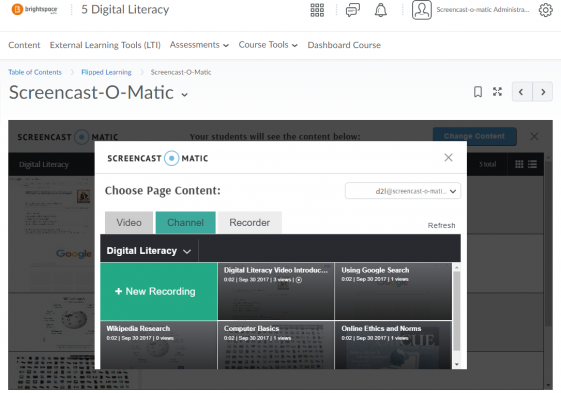Open the course selector grid icon
The width and height of the screenshot is (561, 393).
point(317,10)
